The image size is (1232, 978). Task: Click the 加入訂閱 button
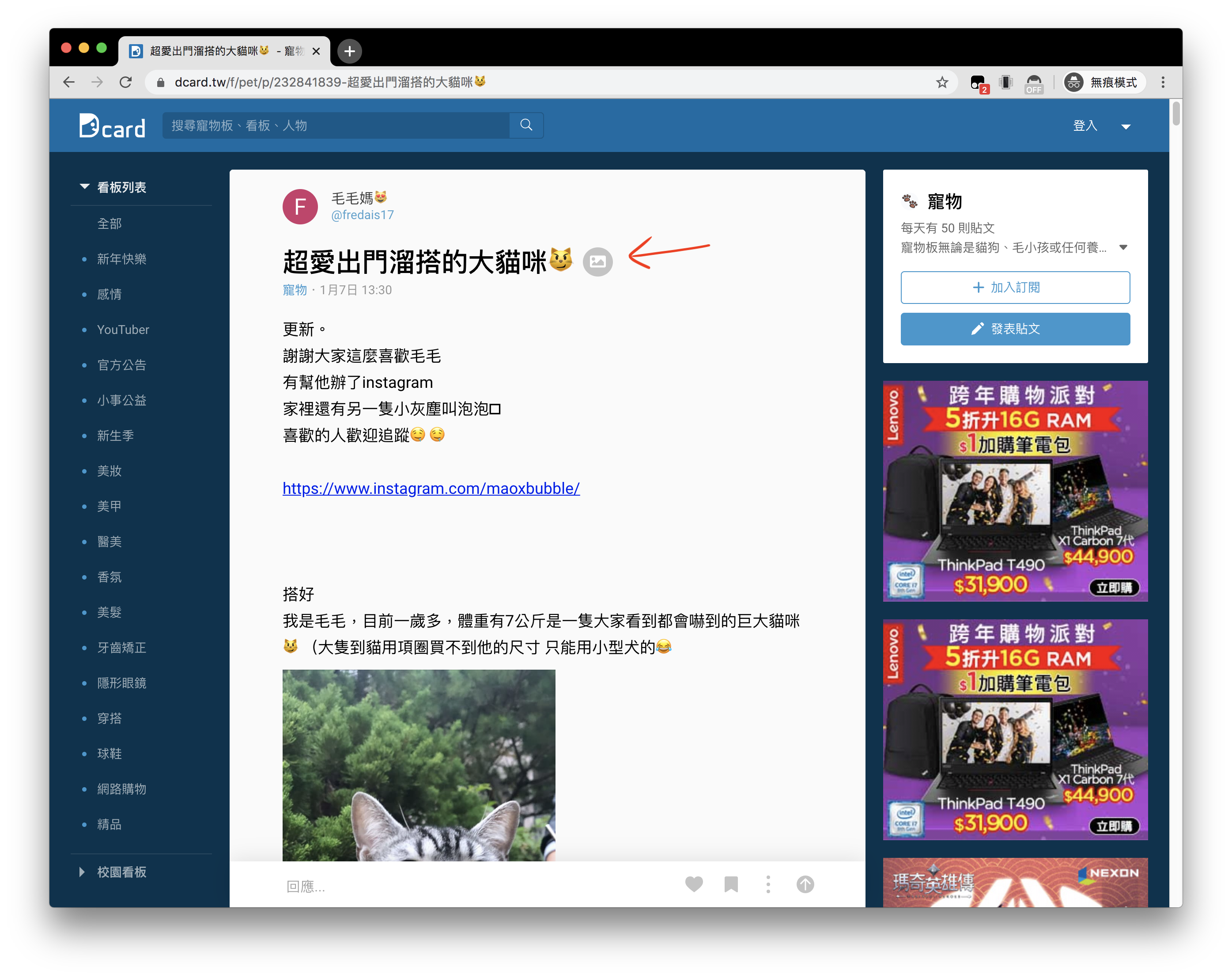[1015, 288]
